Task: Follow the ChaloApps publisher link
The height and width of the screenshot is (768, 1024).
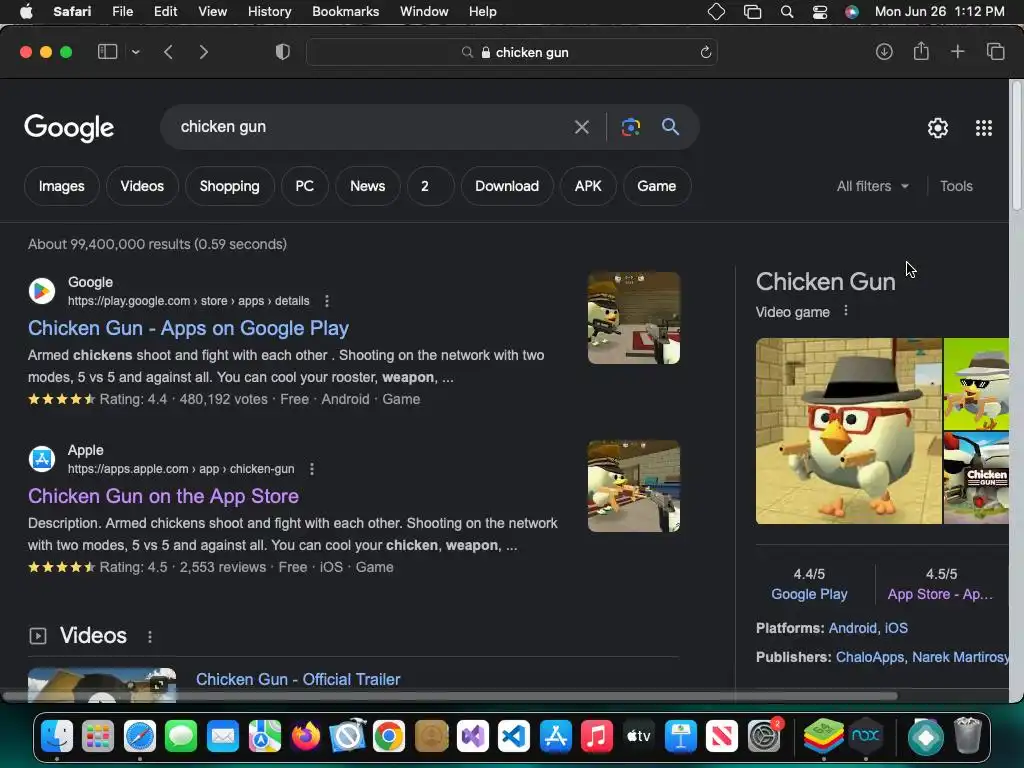Action: click(x=870, y=656)
